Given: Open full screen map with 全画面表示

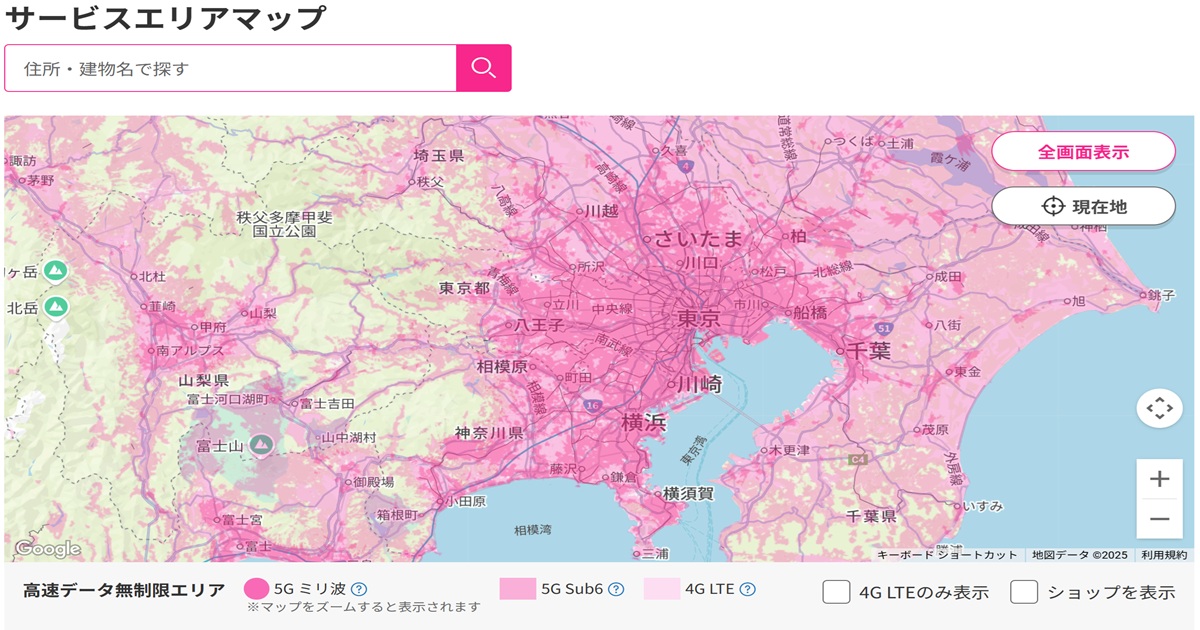Looking at the screenshot, I should point(1083,152).
